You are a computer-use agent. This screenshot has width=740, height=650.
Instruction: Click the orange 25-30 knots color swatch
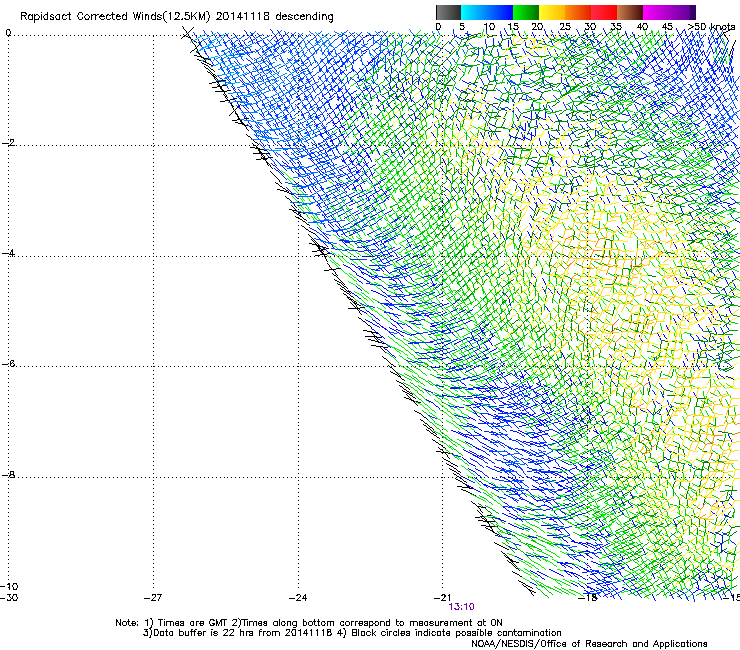point(578,12)
